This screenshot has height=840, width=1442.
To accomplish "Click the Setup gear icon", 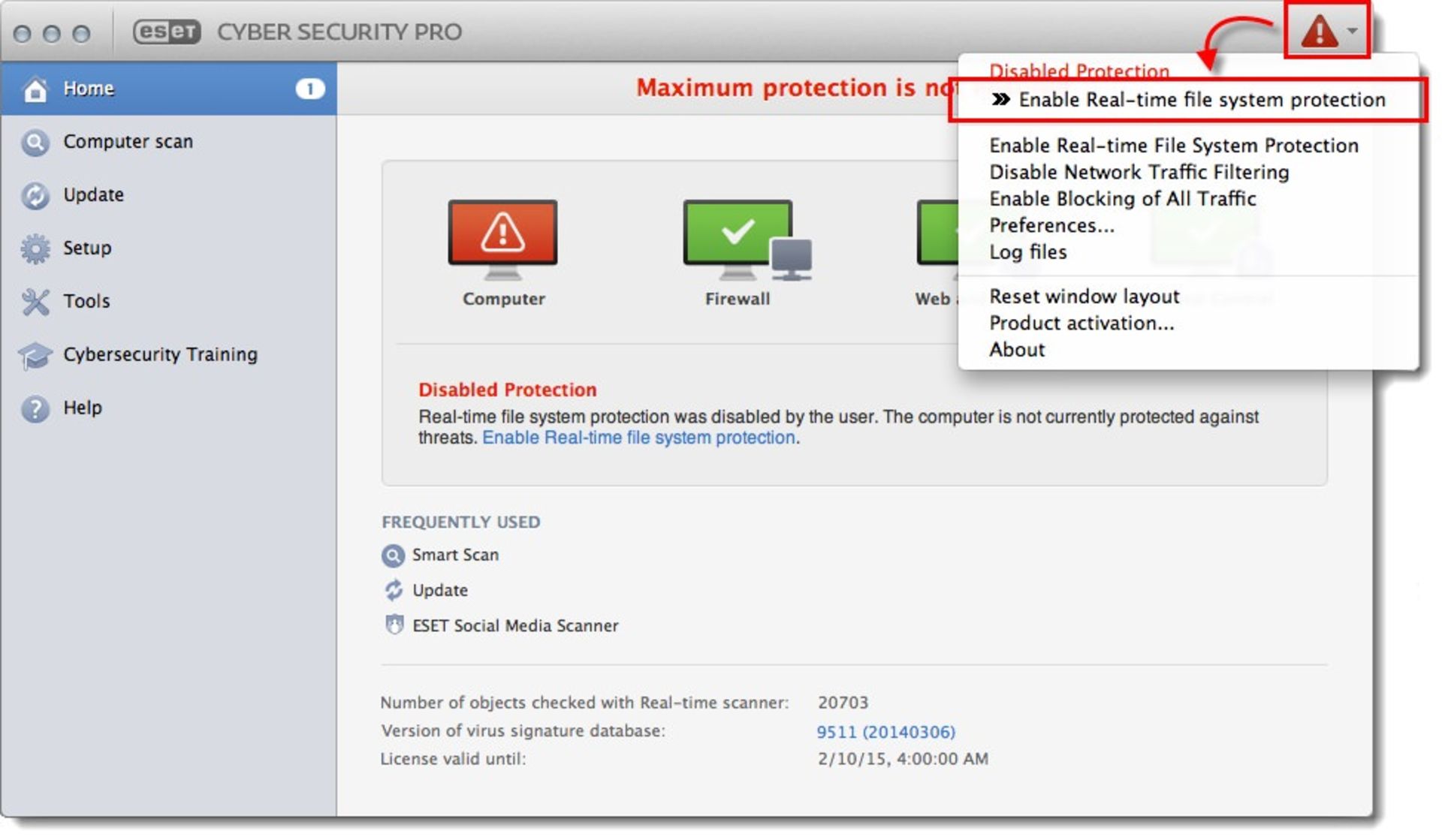I will coord(35,248).
